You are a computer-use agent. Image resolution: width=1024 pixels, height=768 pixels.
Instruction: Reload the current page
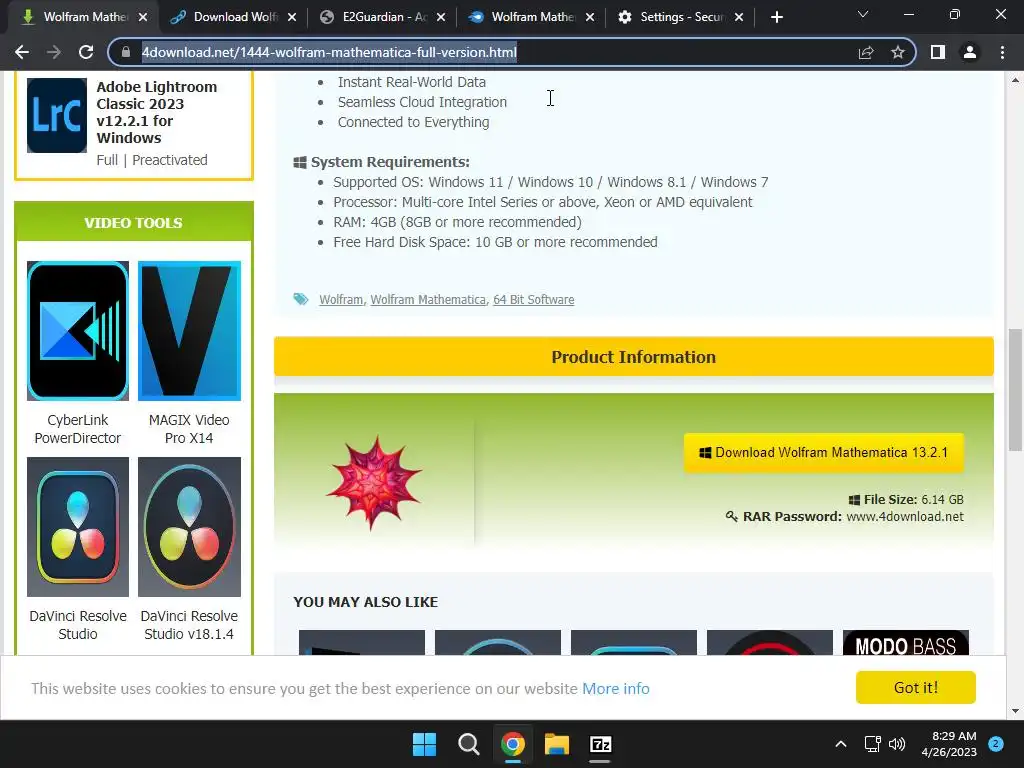86,52
